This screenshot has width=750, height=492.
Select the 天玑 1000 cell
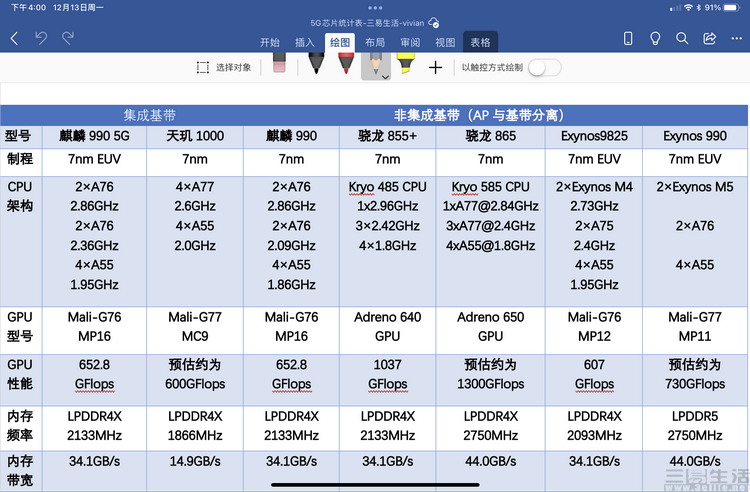pos(195,136)
